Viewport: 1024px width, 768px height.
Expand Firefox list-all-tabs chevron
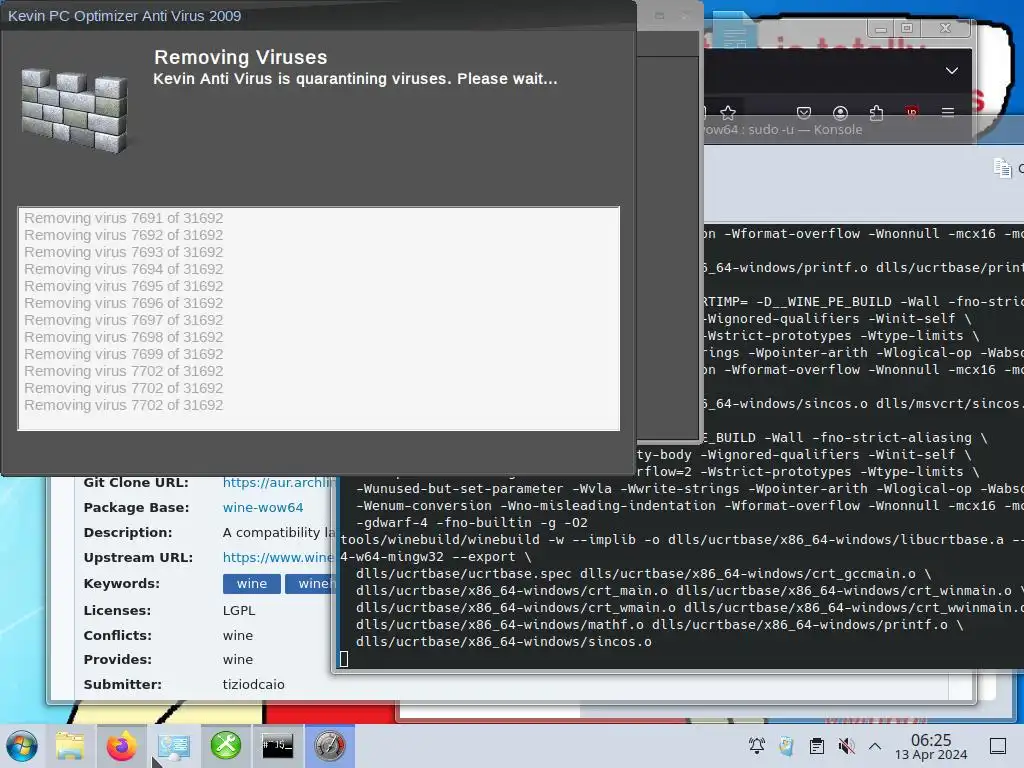952,71
